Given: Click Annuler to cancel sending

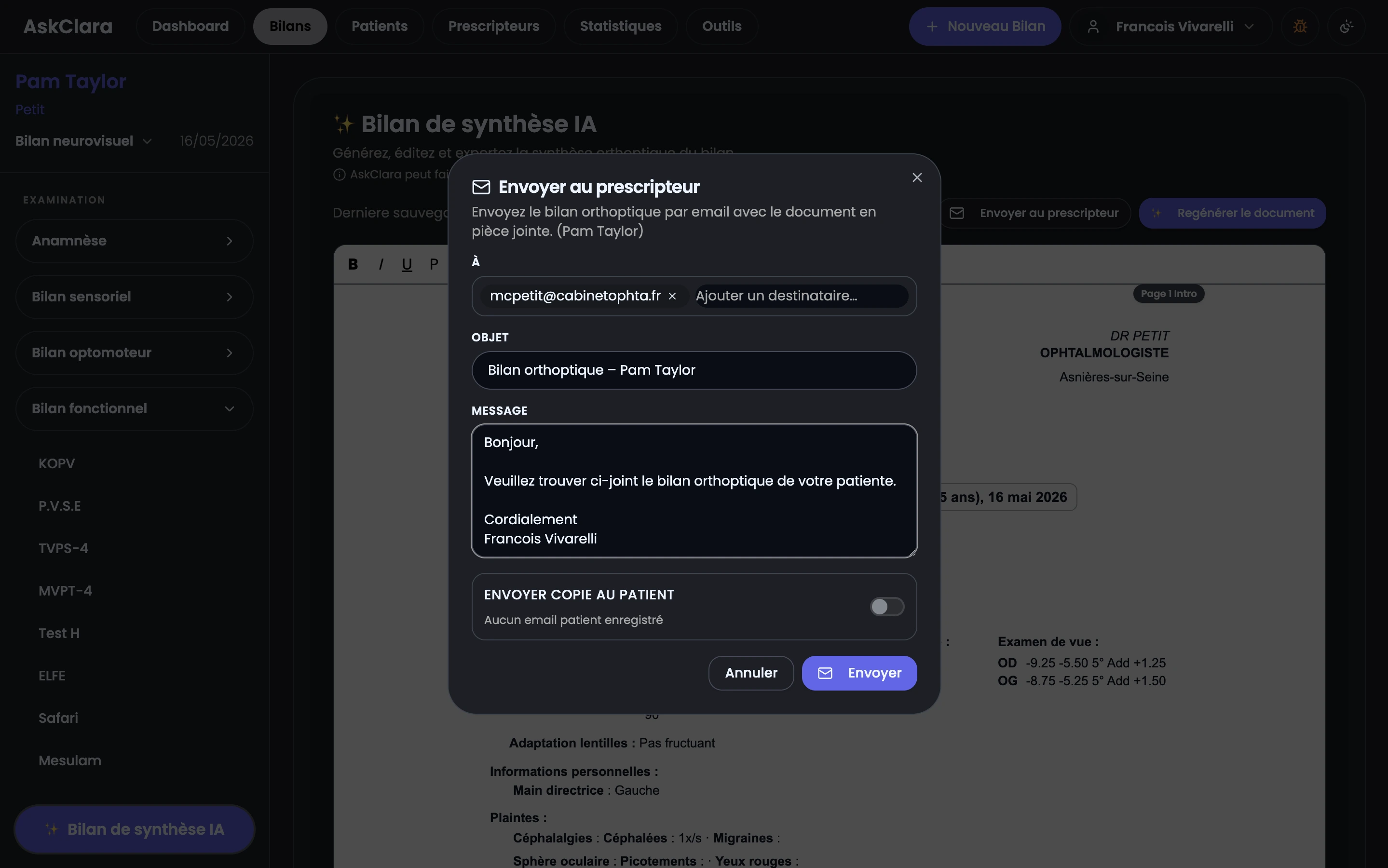Looking at the screenshot, I should click(751, 673).
